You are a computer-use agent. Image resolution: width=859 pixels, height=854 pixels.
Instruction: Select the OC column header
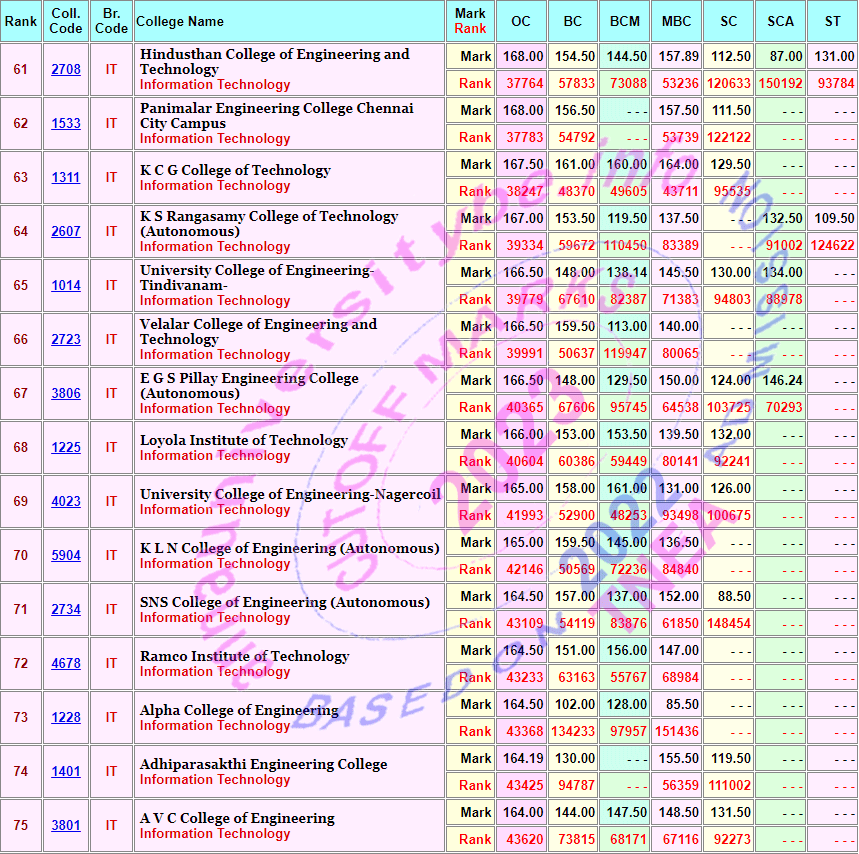click(521, 22)
